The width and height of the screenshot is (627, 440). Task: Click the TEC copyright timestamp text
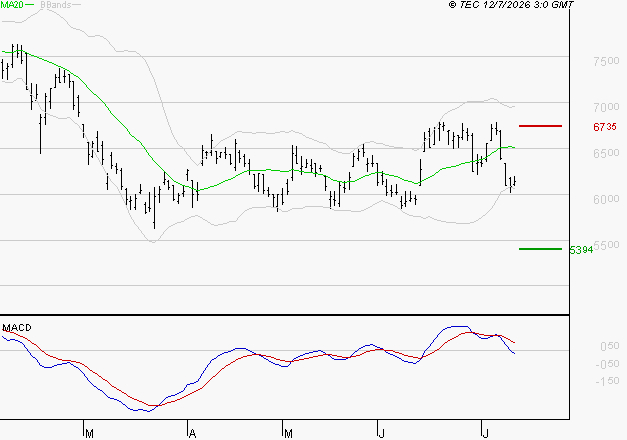coord(511,5)
